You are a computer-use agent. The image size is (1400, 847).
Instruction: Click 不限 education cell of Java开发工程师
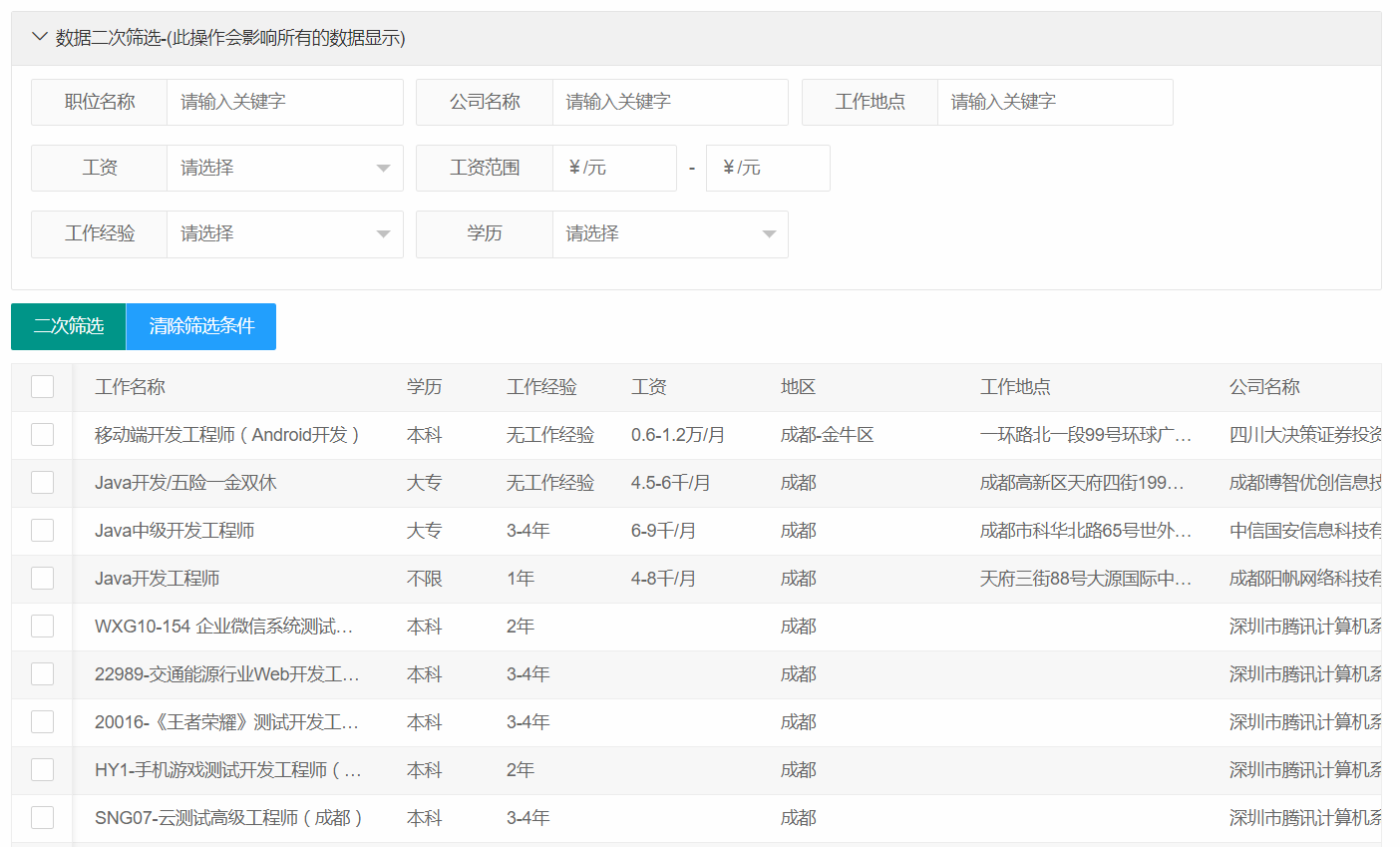click(x=424, y=579)
